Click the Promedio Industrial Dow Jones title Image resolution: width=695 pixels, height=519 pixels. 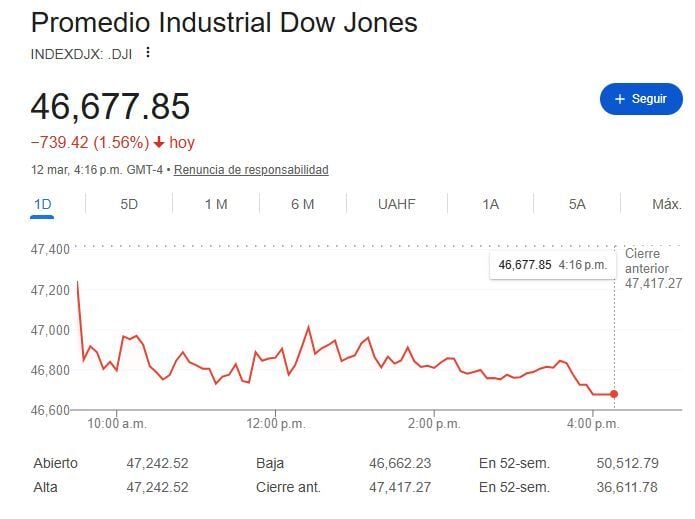(x=224, y=22)
